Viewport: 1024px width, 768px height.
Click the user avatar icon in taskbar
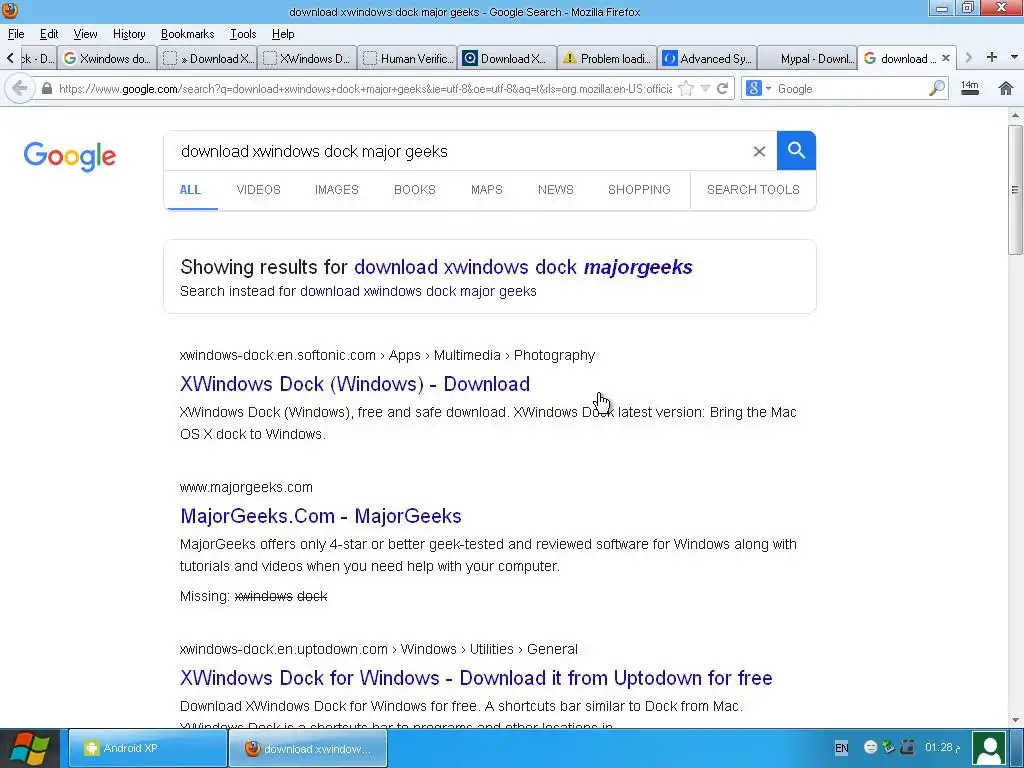[989, 748]
